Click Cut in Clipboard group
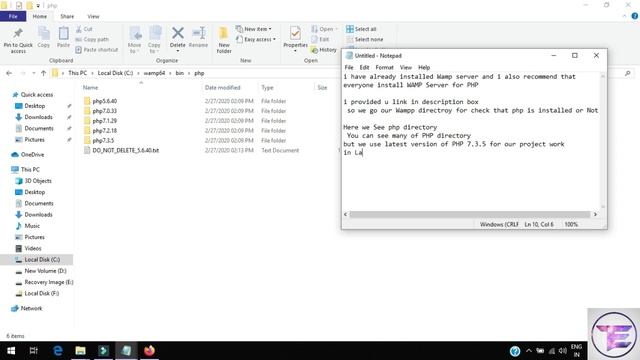The image size is (640, 360). (x=84, y=29)
